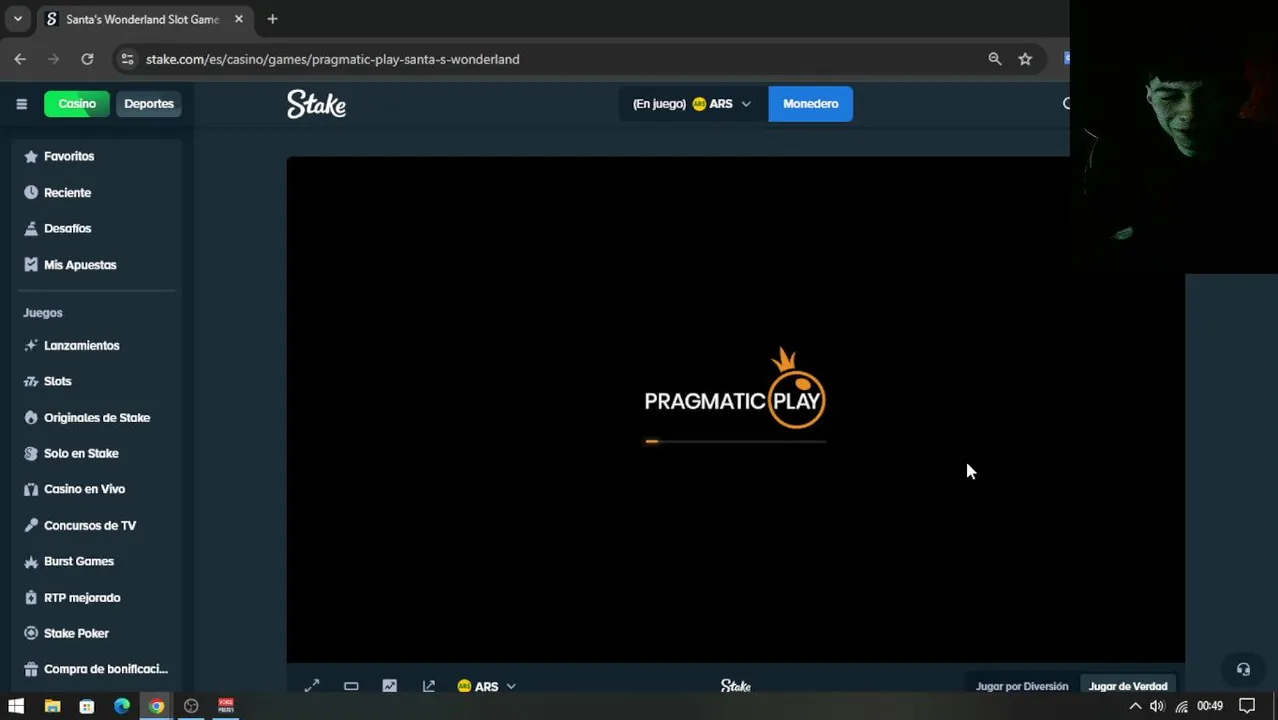The width and height of the screenshot is (1278, 720).
Task: Pop out the game window
Action: coord(428,686)
